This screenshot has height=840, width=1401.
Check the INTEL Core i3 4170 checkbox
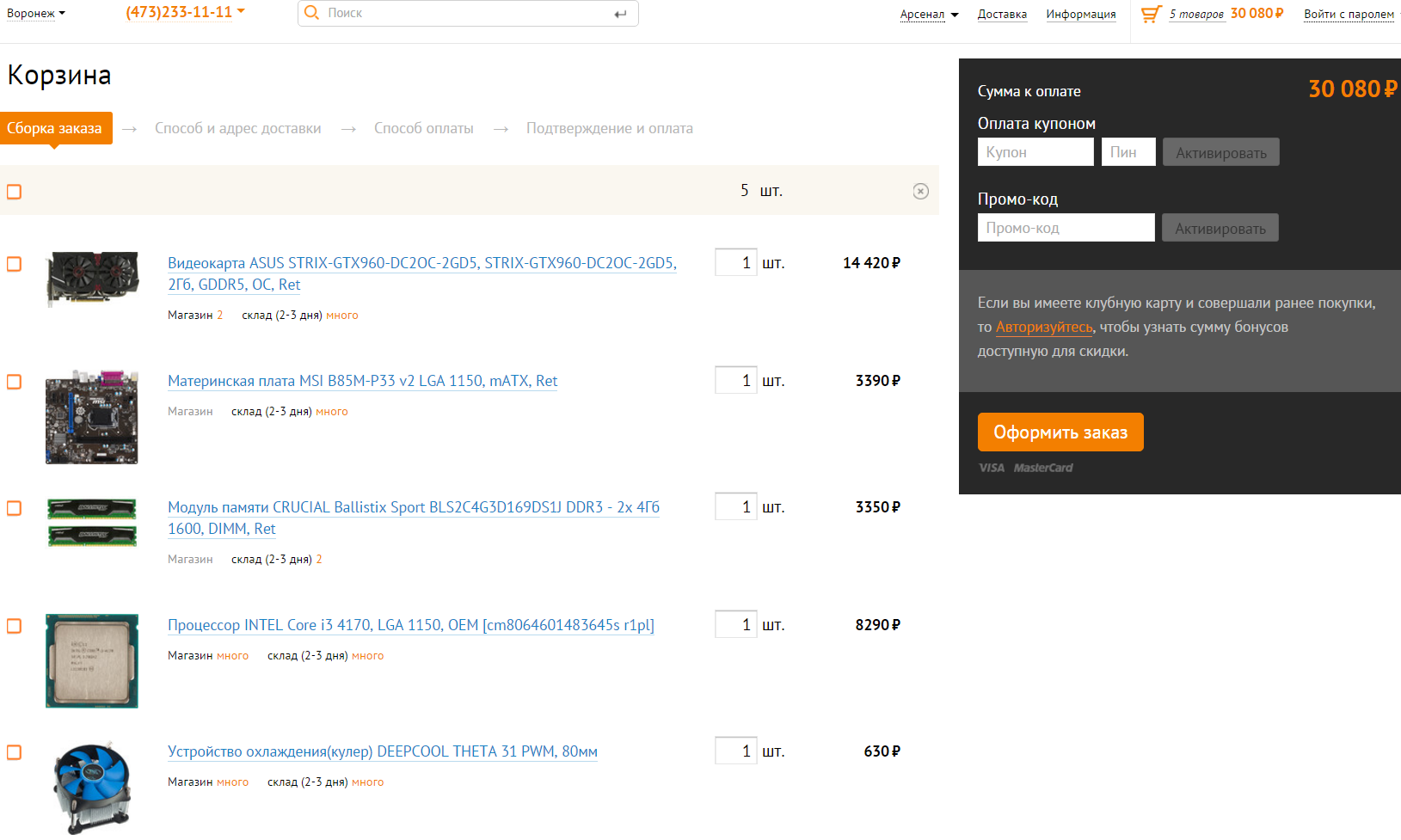click(x=14, y=626)
